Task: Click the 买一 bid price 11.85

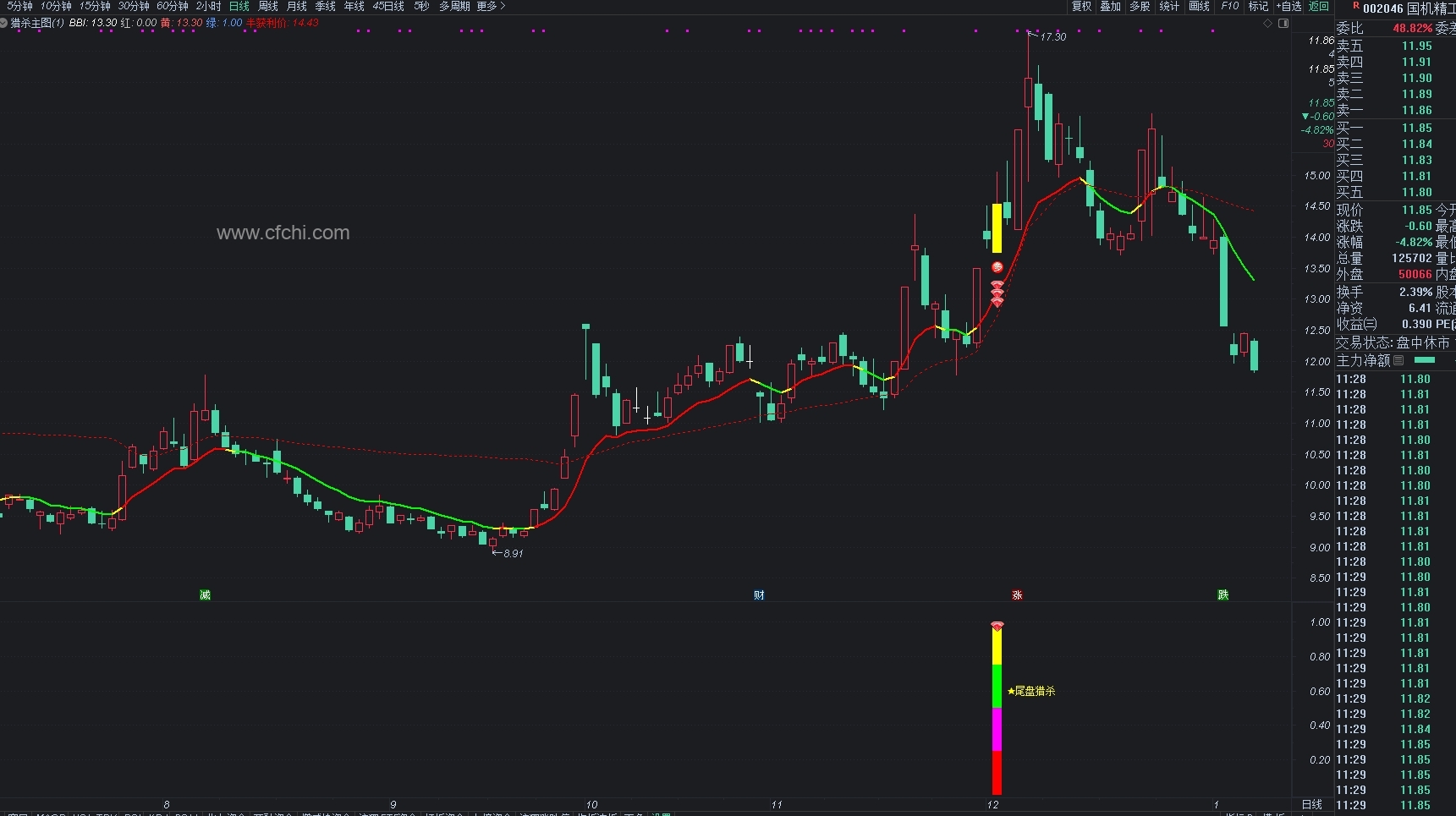Action: tap(1416, 128)
